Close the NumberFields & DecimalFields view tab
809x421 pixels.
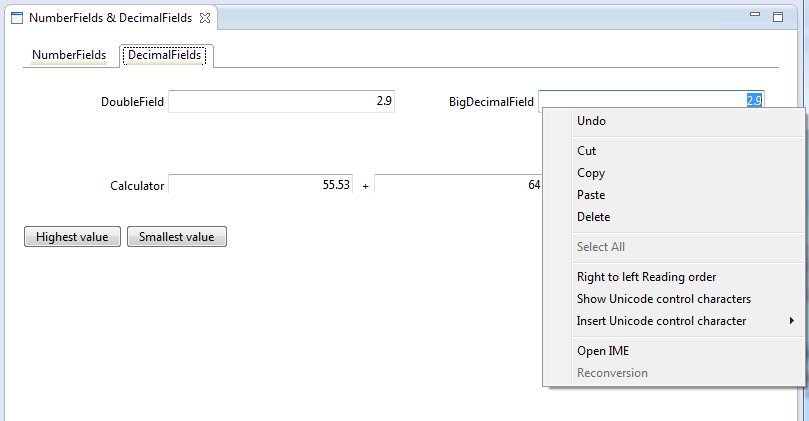[x=205, y=18]
